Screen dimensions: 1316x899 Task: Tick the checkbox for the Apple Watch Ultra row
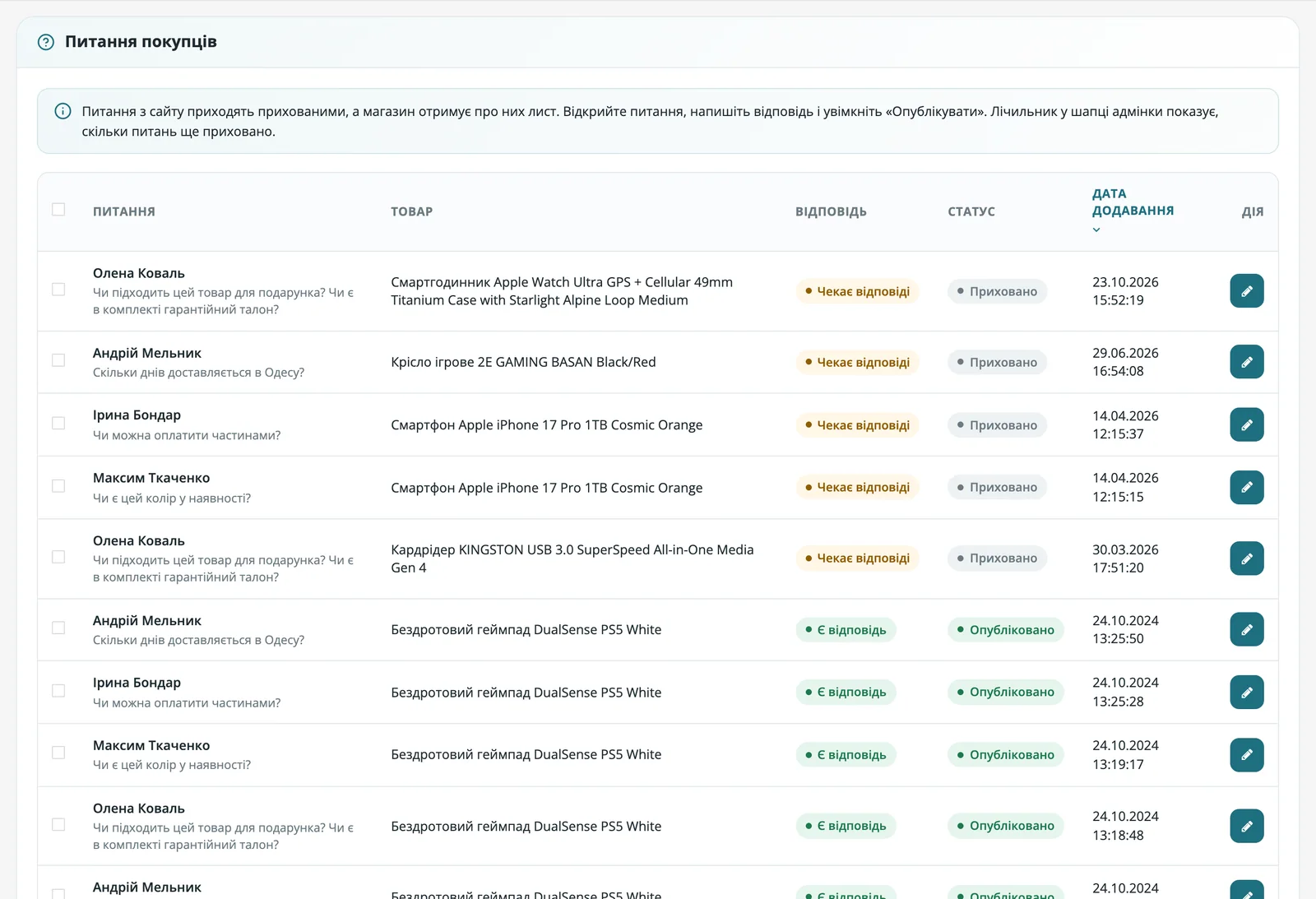click(58, 290)
